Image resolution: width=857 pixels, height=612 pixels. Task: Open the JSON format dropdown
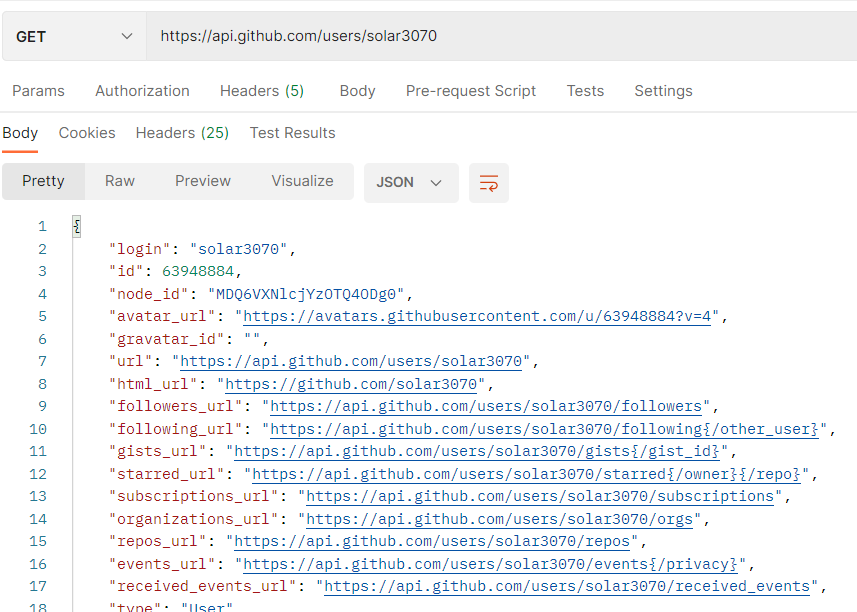point(411,183)
